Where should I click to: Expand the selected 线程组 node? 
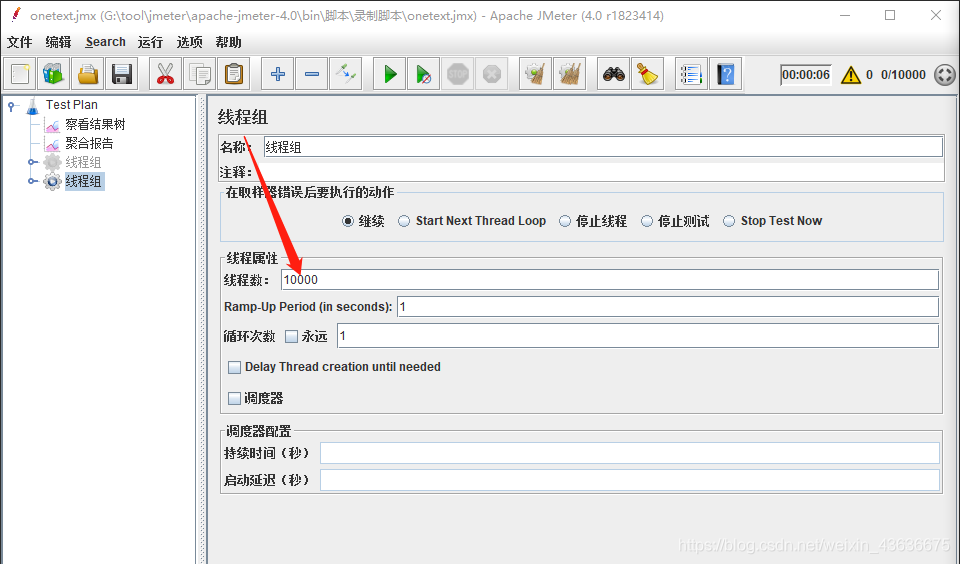pyautogui.click(x=31, y=181)
